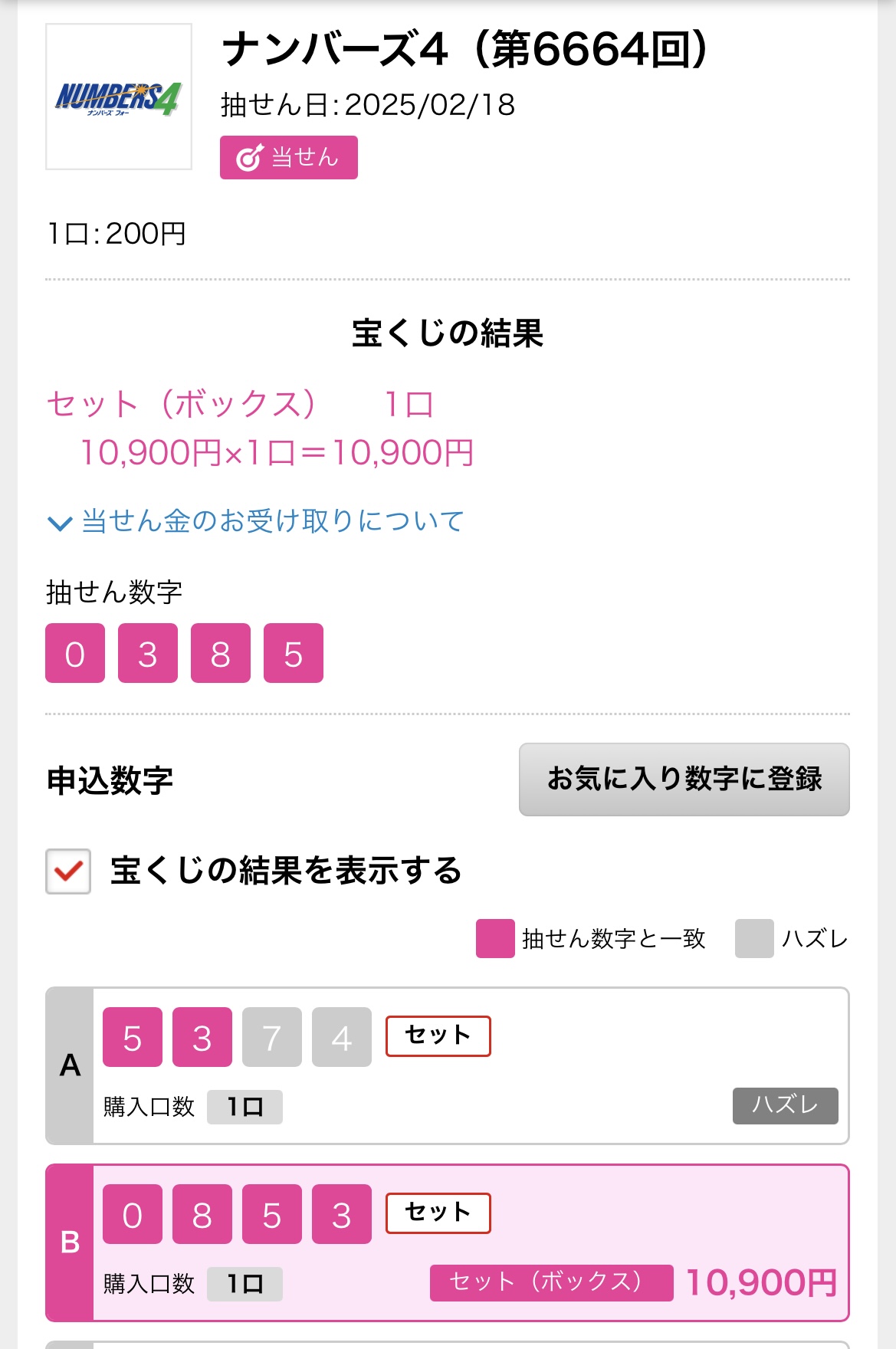Select row A label
Viewport: 896px width, 1349px height.
pyautogui.click(x=70, y=1066)
